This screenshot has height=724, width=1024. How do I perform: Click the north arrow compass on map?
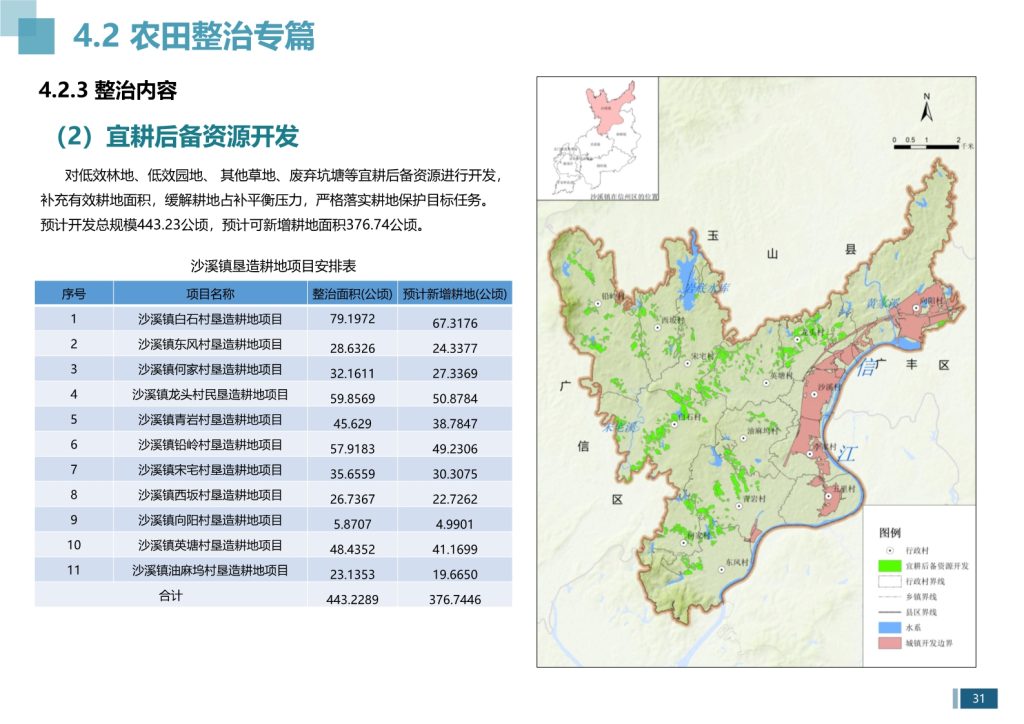point(926,106)
